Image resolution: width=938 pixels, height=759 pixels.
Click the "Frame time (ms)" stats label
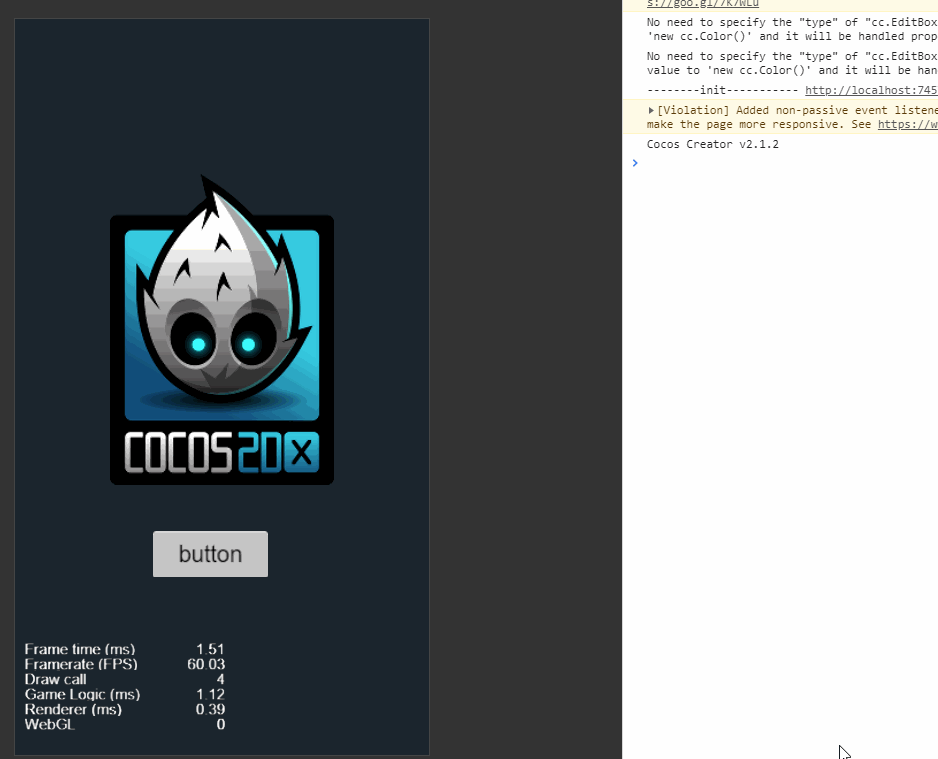[80, 650]
